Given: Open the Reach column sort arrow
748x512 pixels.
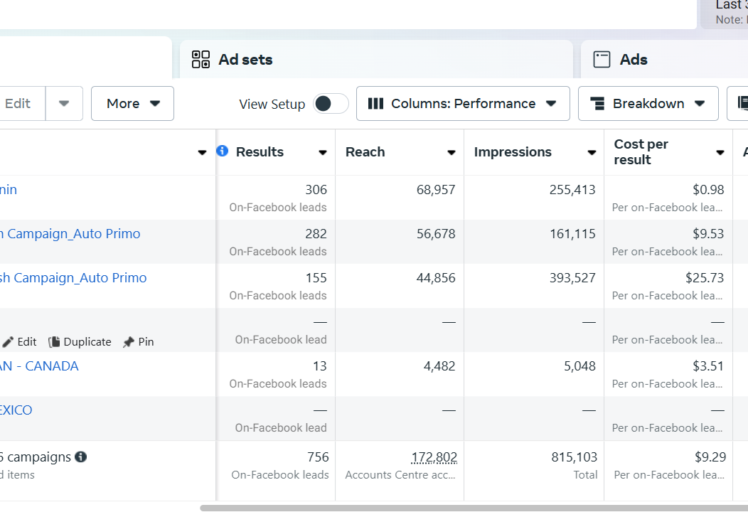Looking at the screenshot, I should tap(452, 153).
